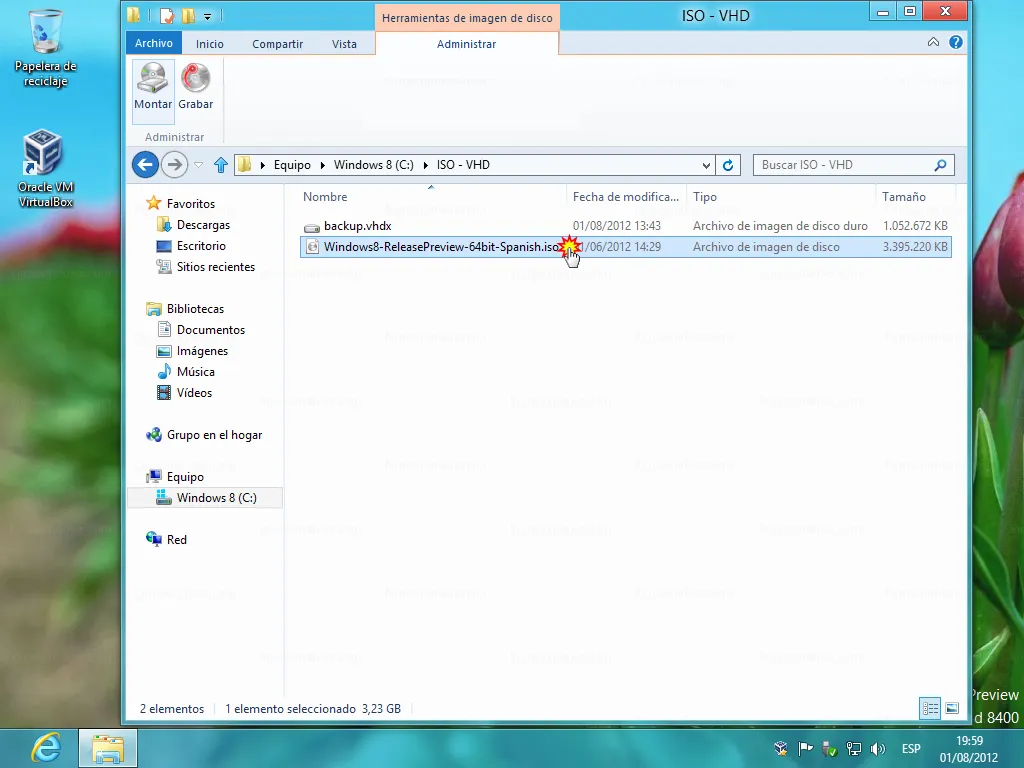Click the Herramientas de imagen de disco header
Screen dimensions: 1024x768
pyautogui.click(x=467, y=18)
